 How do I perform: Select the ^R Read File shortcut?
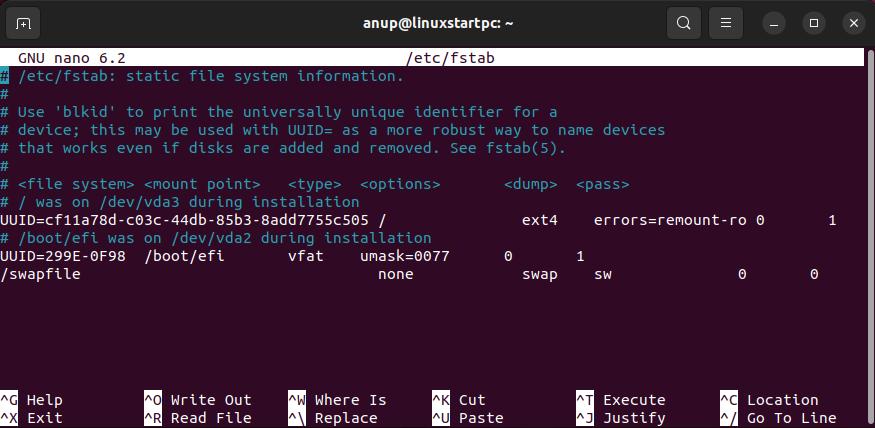198,418
